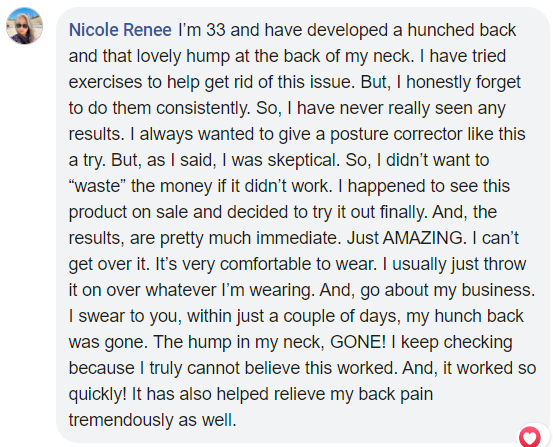Image resolution: width=553 pixels, height=447 pixels.
Task: Click the word 'immediate' in the comment
Action: coord(298,238)
